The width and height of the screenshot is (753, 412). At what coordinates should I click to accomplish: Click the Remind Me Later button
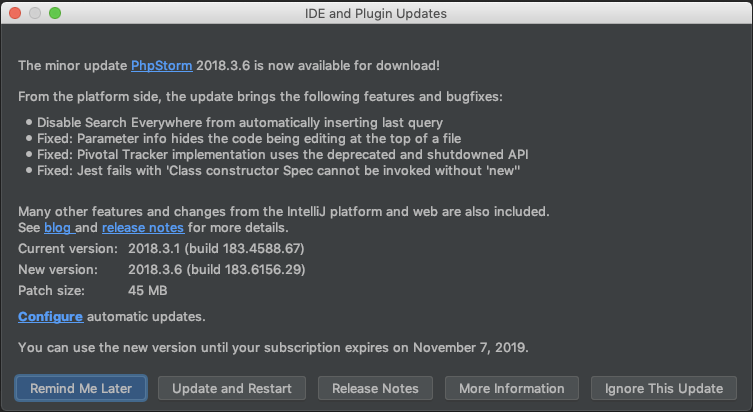[81, 388]
